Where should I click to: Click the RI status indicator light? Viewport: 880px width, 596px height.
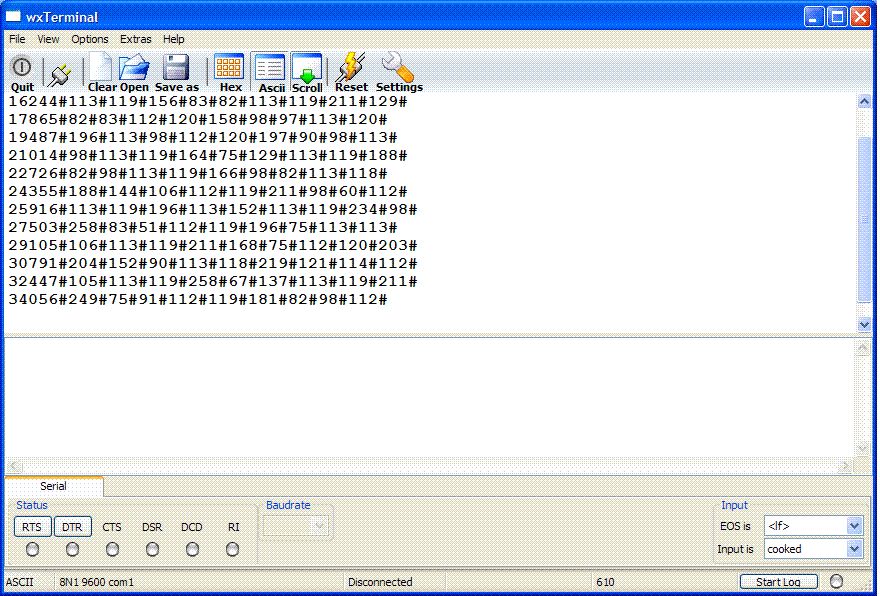pyautogui.click(x=232, y=549)
